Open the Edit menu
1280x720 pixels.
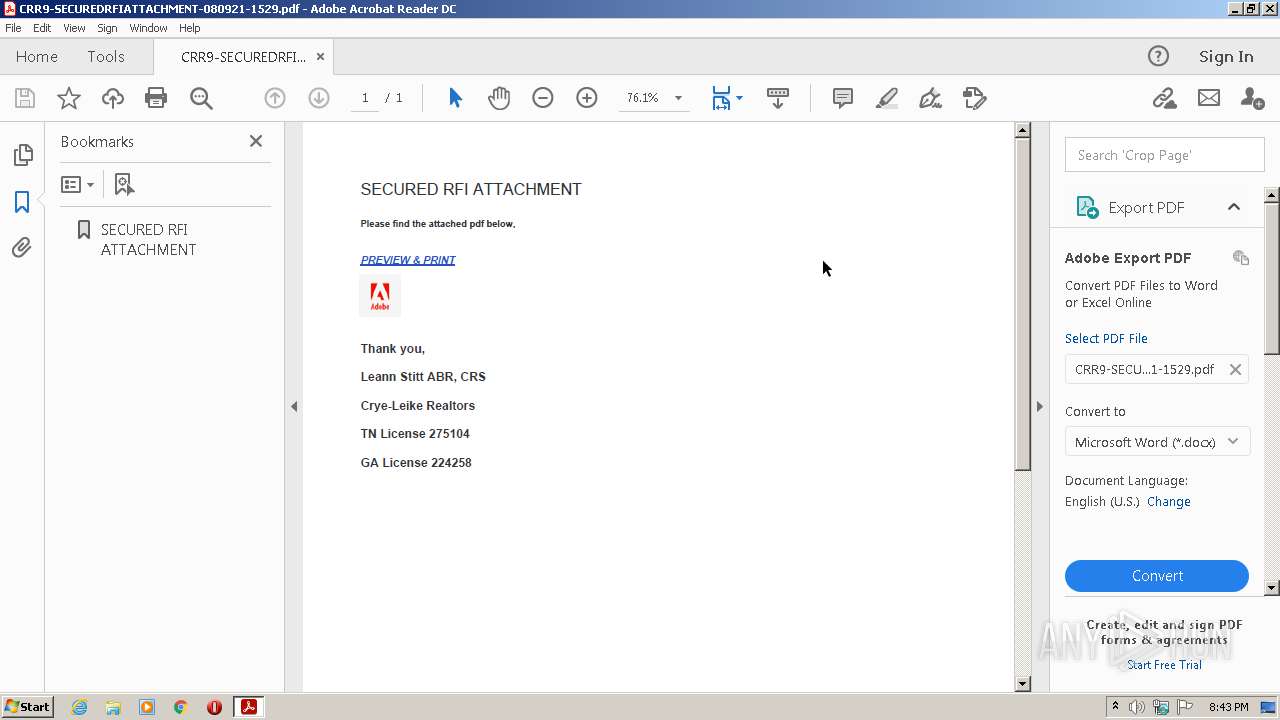coord(42,28)
